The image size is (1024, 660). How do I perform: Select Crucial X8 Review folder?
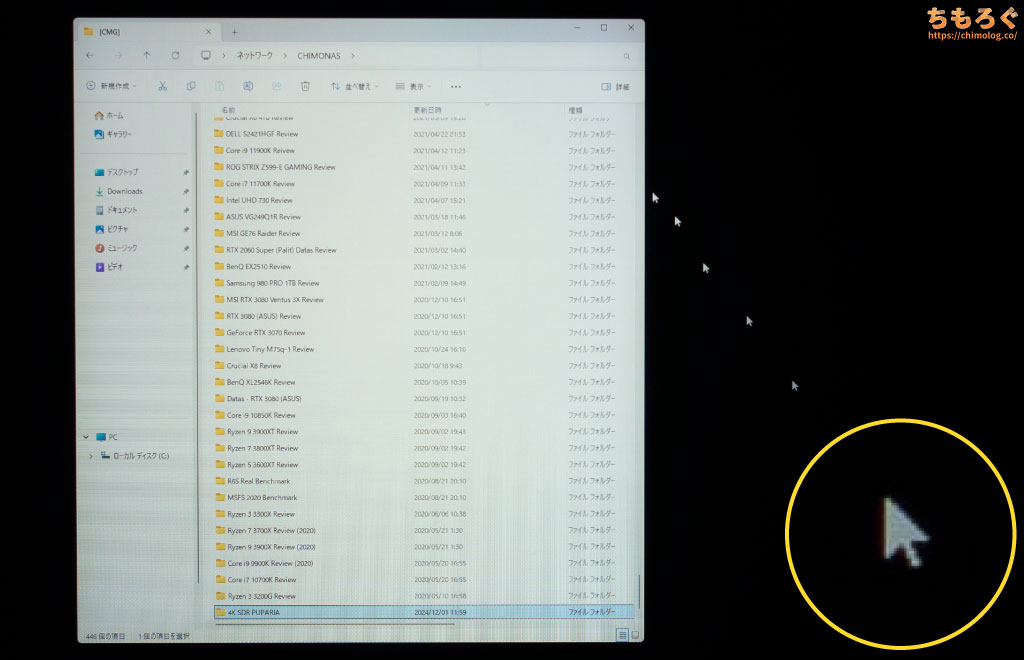tap(254, 366)
